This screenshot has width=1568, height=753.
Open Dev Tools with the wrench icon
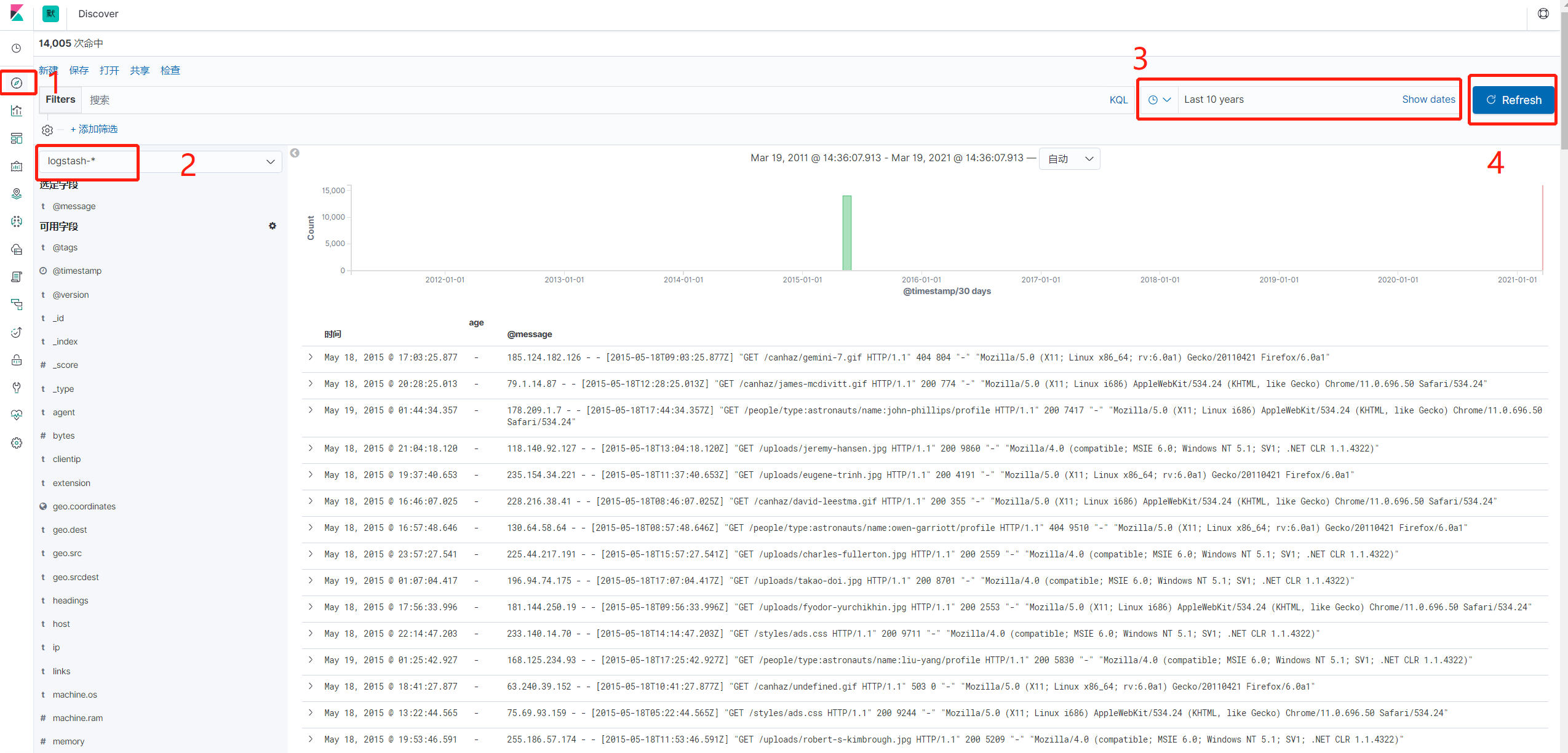click(x=17, y=387)
